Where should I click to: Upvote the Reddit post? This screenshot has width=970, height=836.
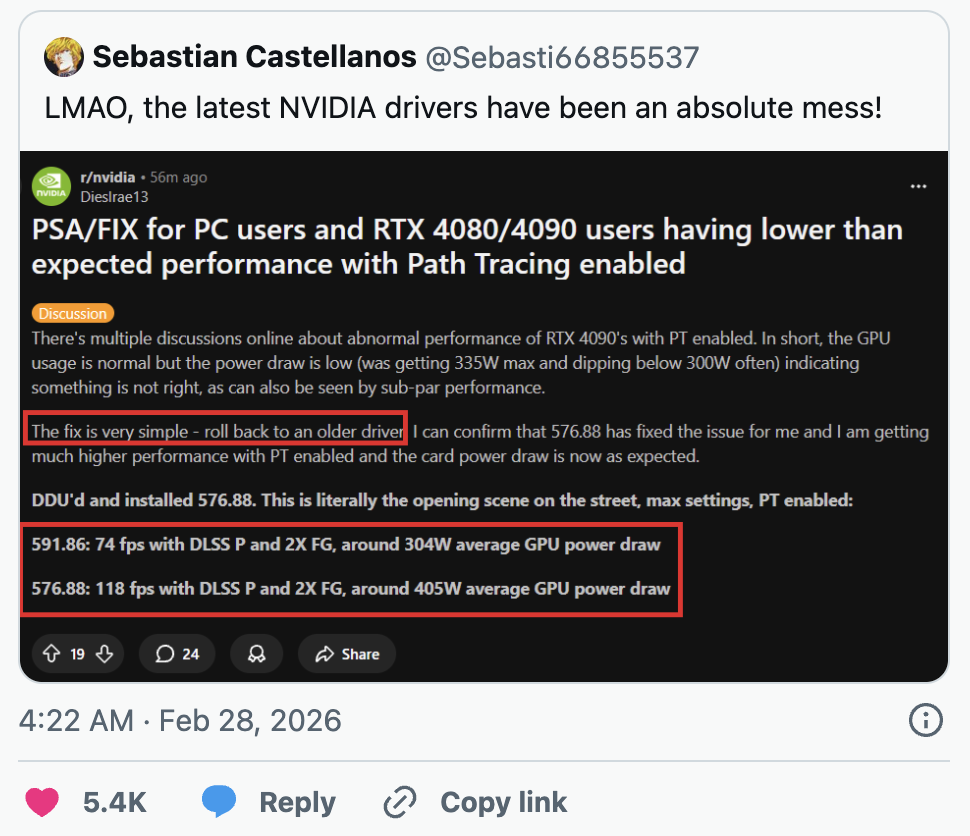coord(52,654)
